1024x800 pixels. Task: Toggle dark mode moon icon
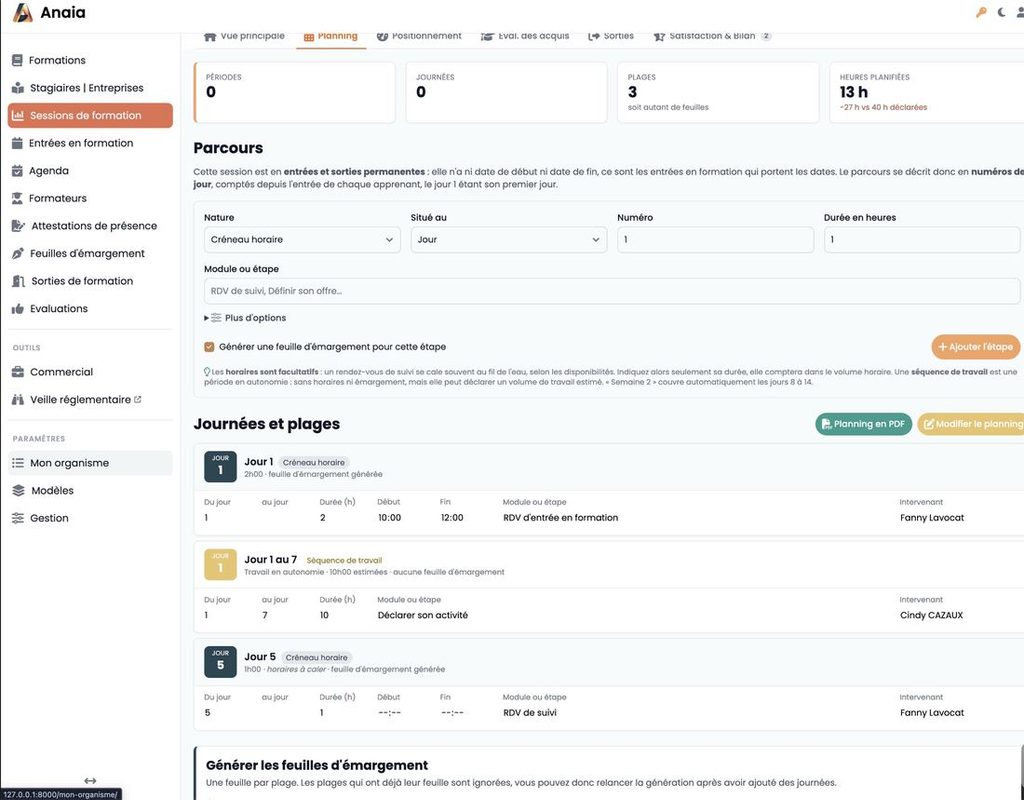(1001, 12)
